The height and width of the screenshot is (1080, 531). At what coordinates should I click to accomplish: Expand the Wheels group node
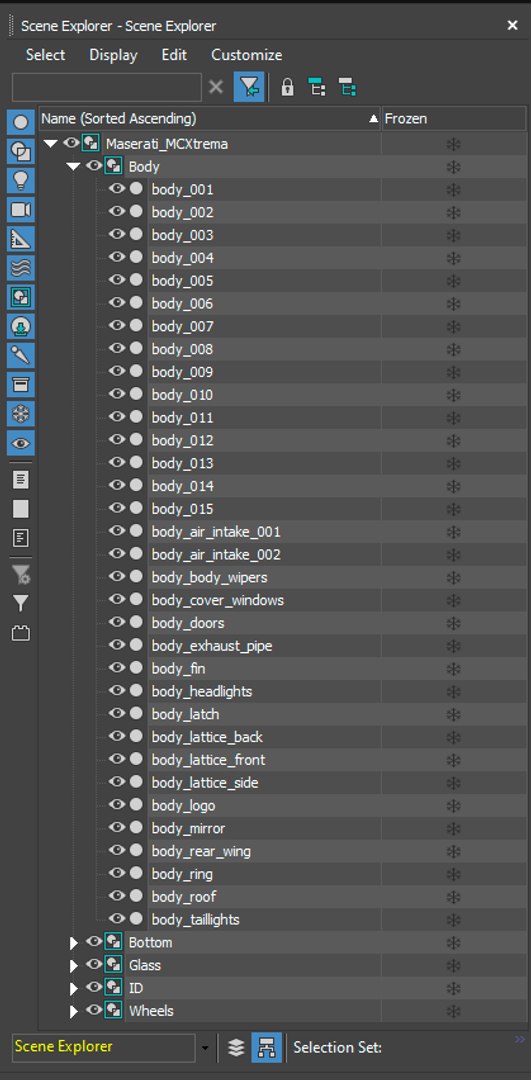74,1011
